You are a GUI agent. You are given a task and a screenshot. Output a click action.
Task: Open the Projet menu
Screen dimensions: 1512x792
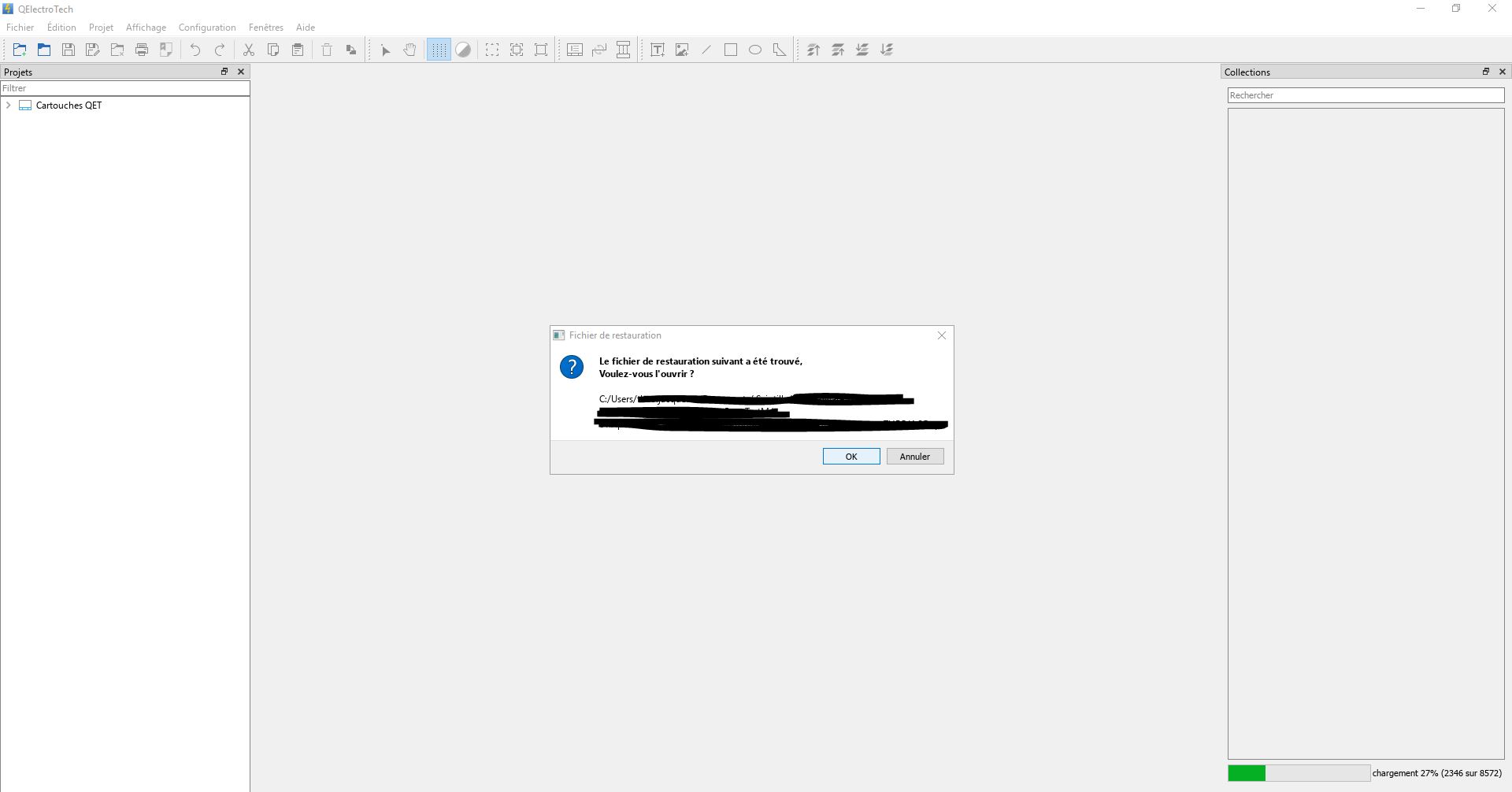101,27
